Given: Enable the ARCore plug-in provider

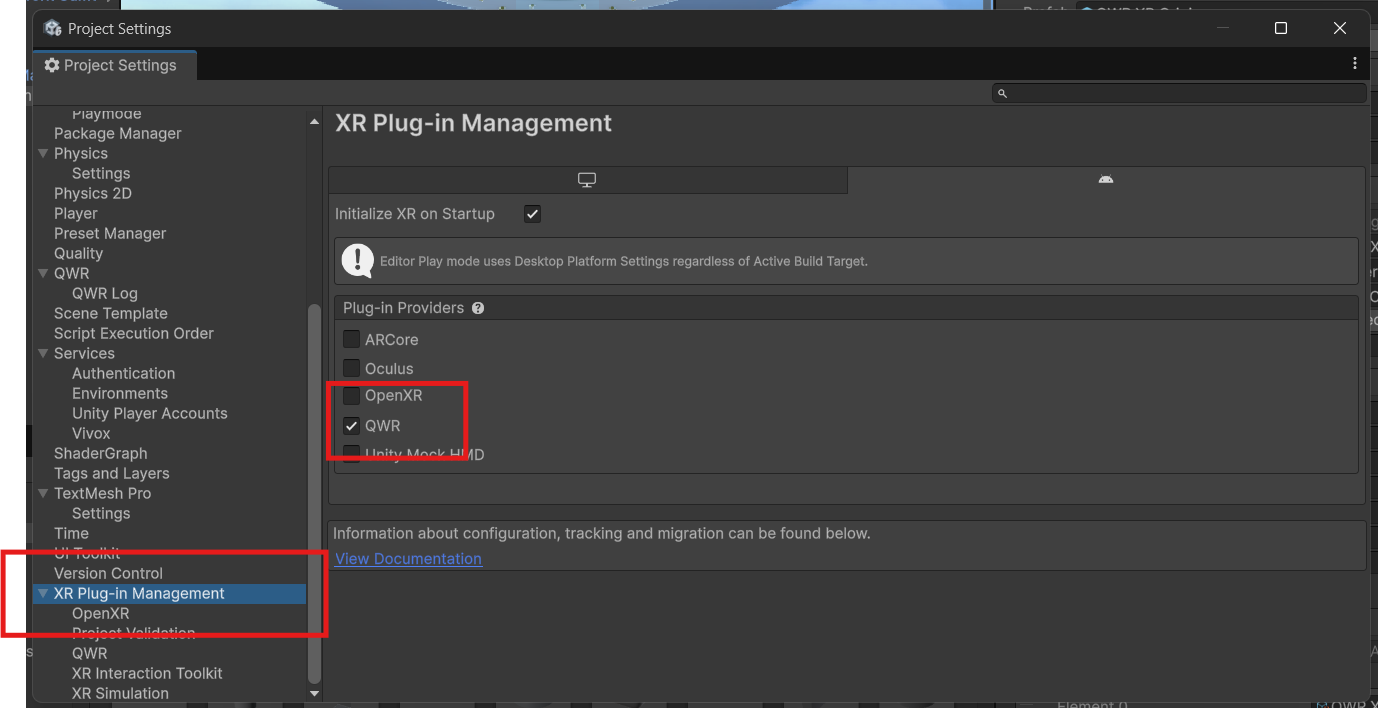Looking at the screenshot, I should pos(351,340).
